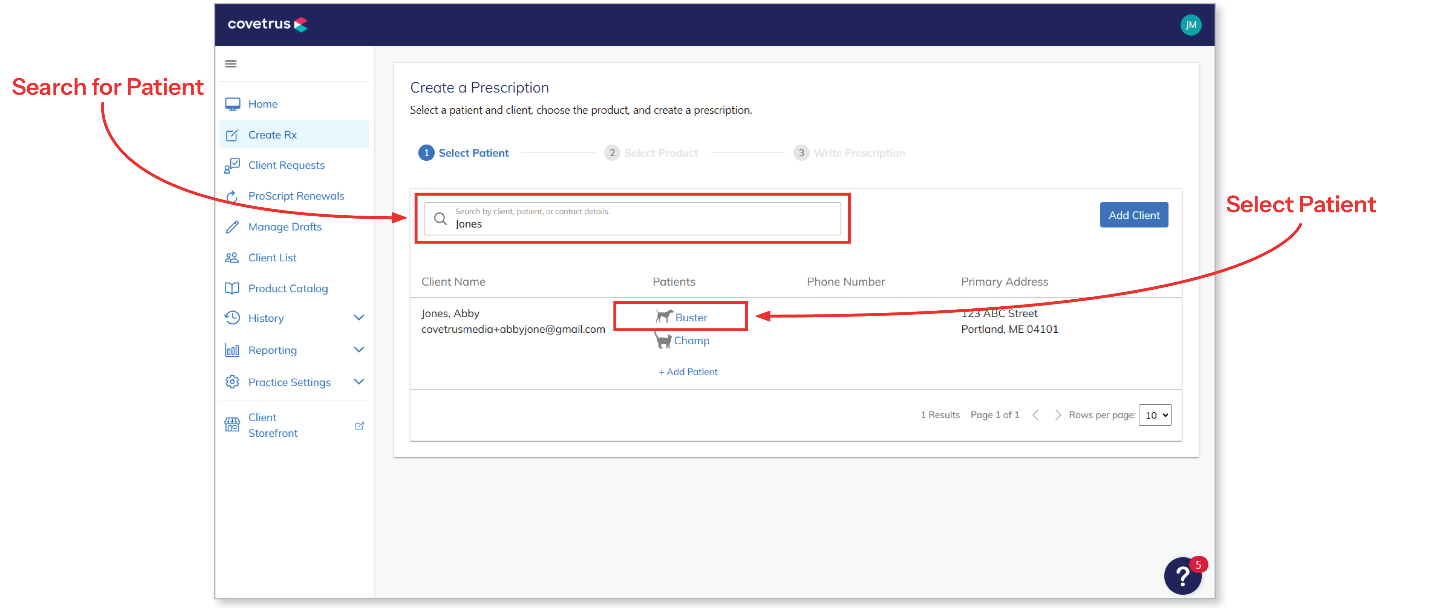The height and width of the screenshot is (608, 1430).
Task: Open the Rows per page dropdown
Action: [x=1154, y=415]
